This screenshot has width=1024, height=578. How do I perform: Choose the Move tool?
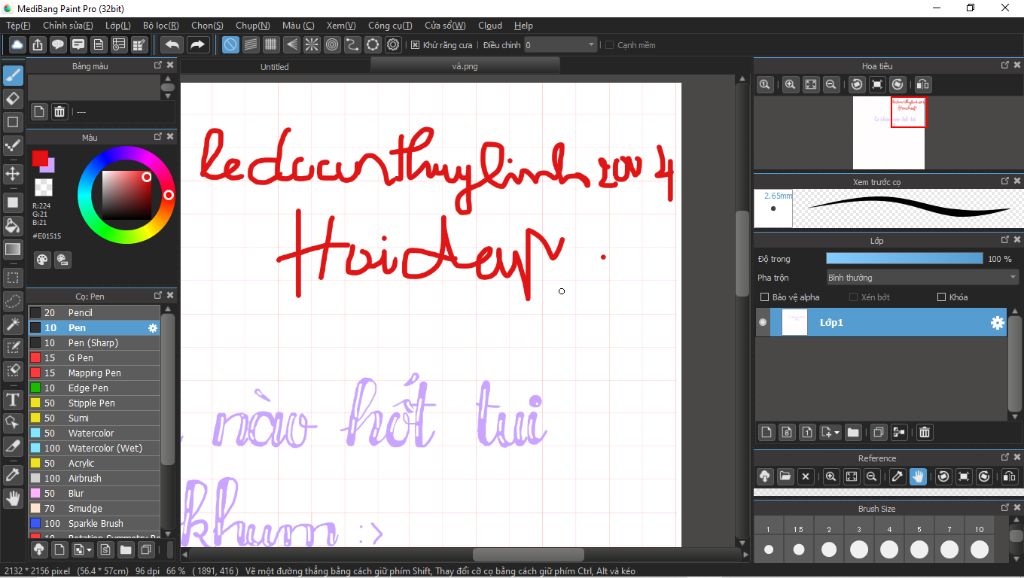tap(12, 173)
